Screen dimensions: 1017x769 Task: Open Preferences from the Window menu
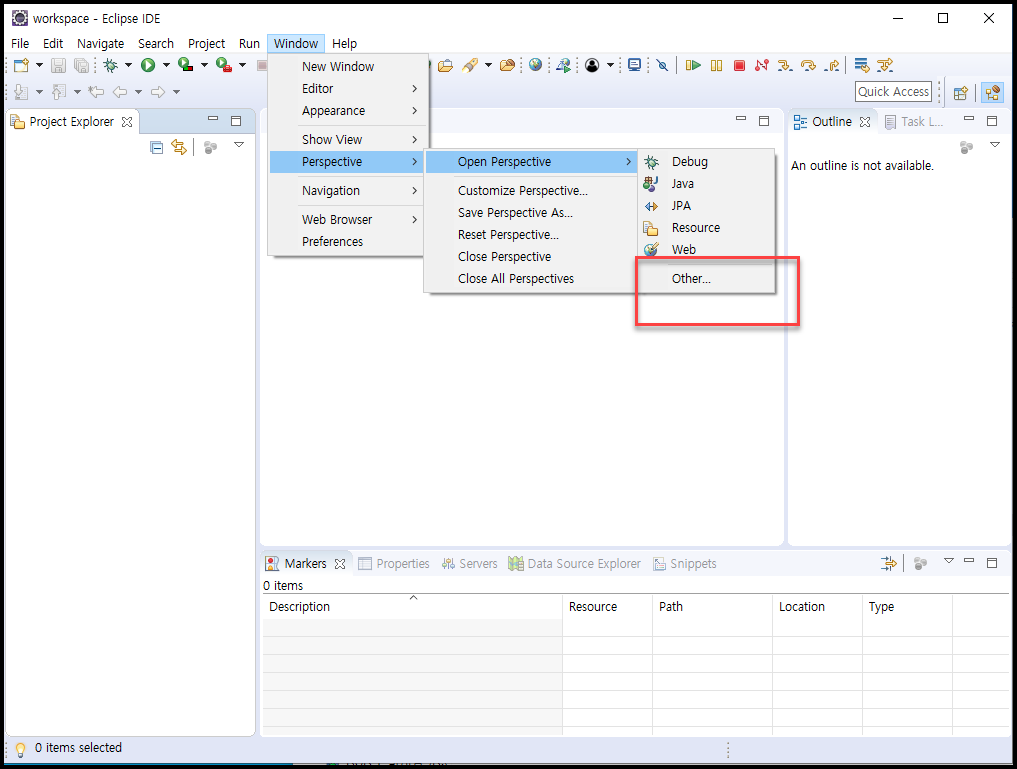(348, 241)
